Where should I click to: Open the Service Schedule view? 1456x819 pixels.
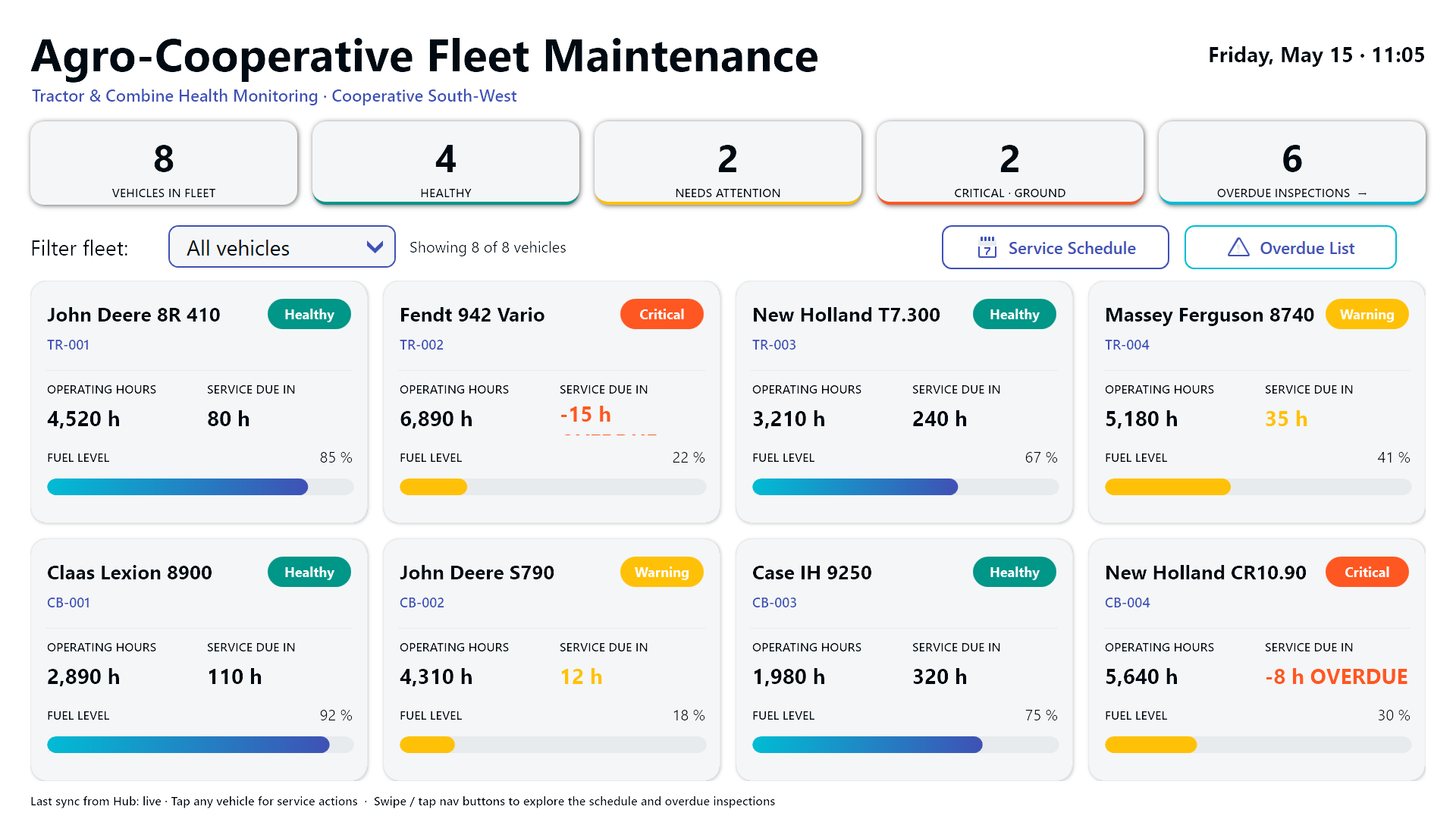click(x=1055, y=247)
